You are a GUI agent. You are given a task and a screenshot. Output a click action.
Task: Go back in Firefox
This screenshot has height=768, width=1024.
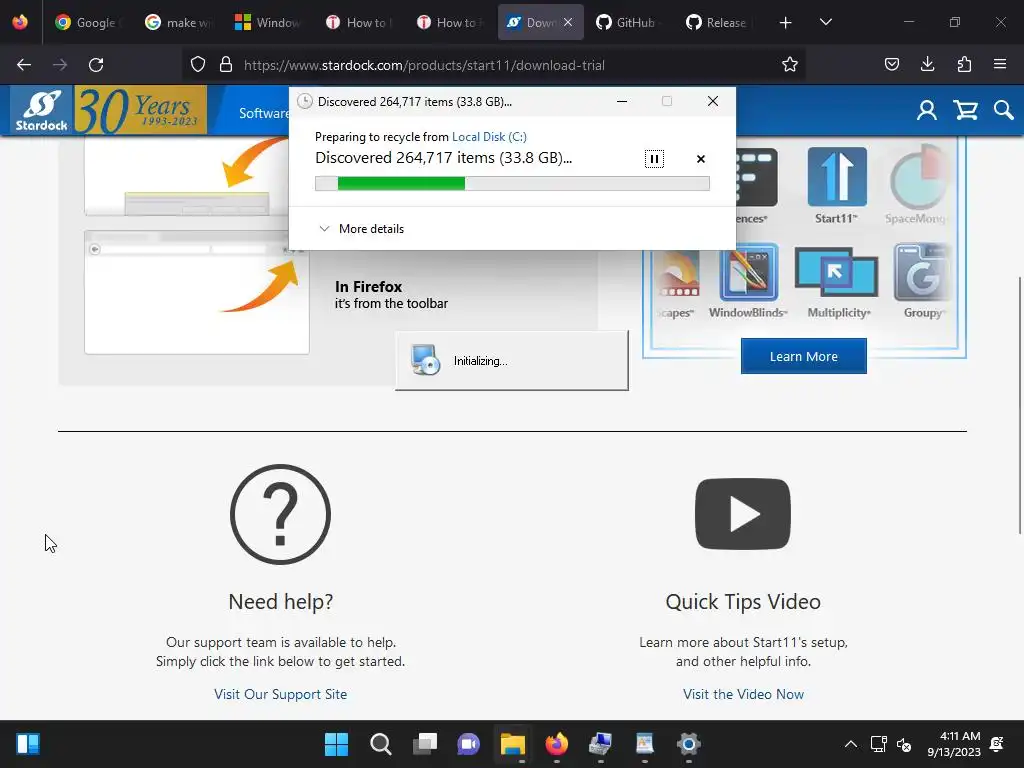pos(24,65)
